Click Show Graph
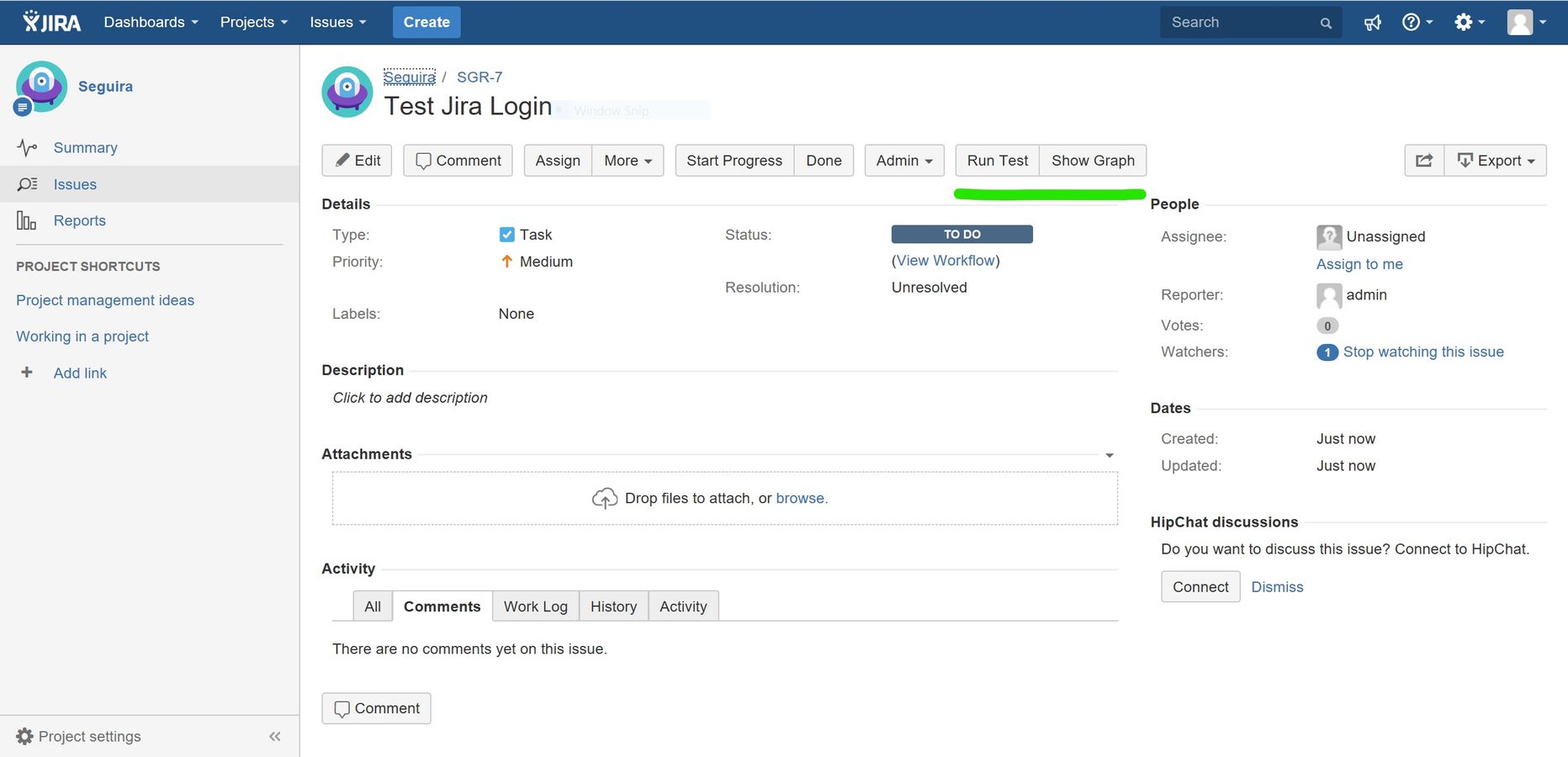The width and height of the screenshot is (1568, 757). [1093, 161]
